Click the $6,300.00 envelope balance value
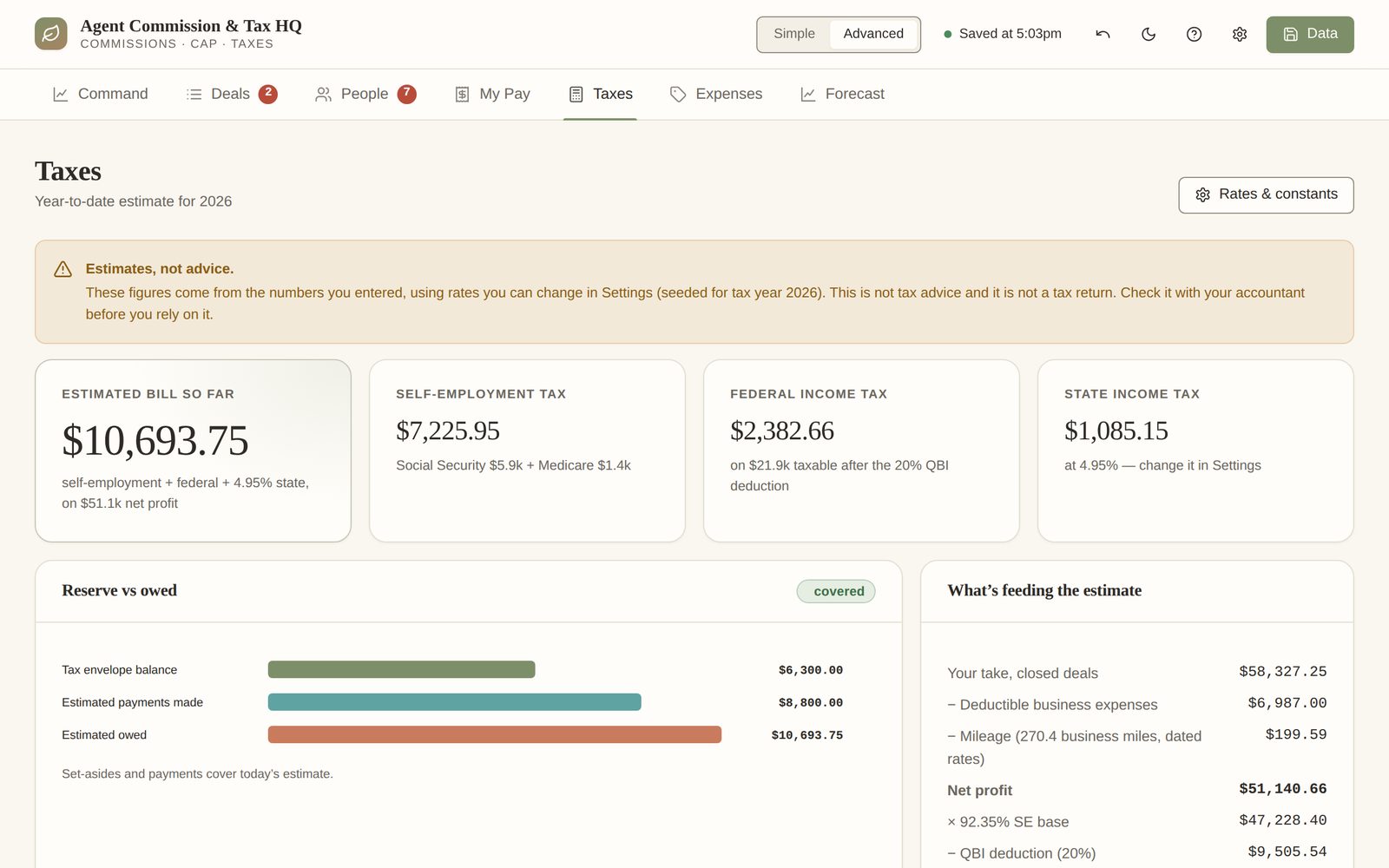Image resolution: width=1389 pixels, height=868 pixels. coord(810,670)
